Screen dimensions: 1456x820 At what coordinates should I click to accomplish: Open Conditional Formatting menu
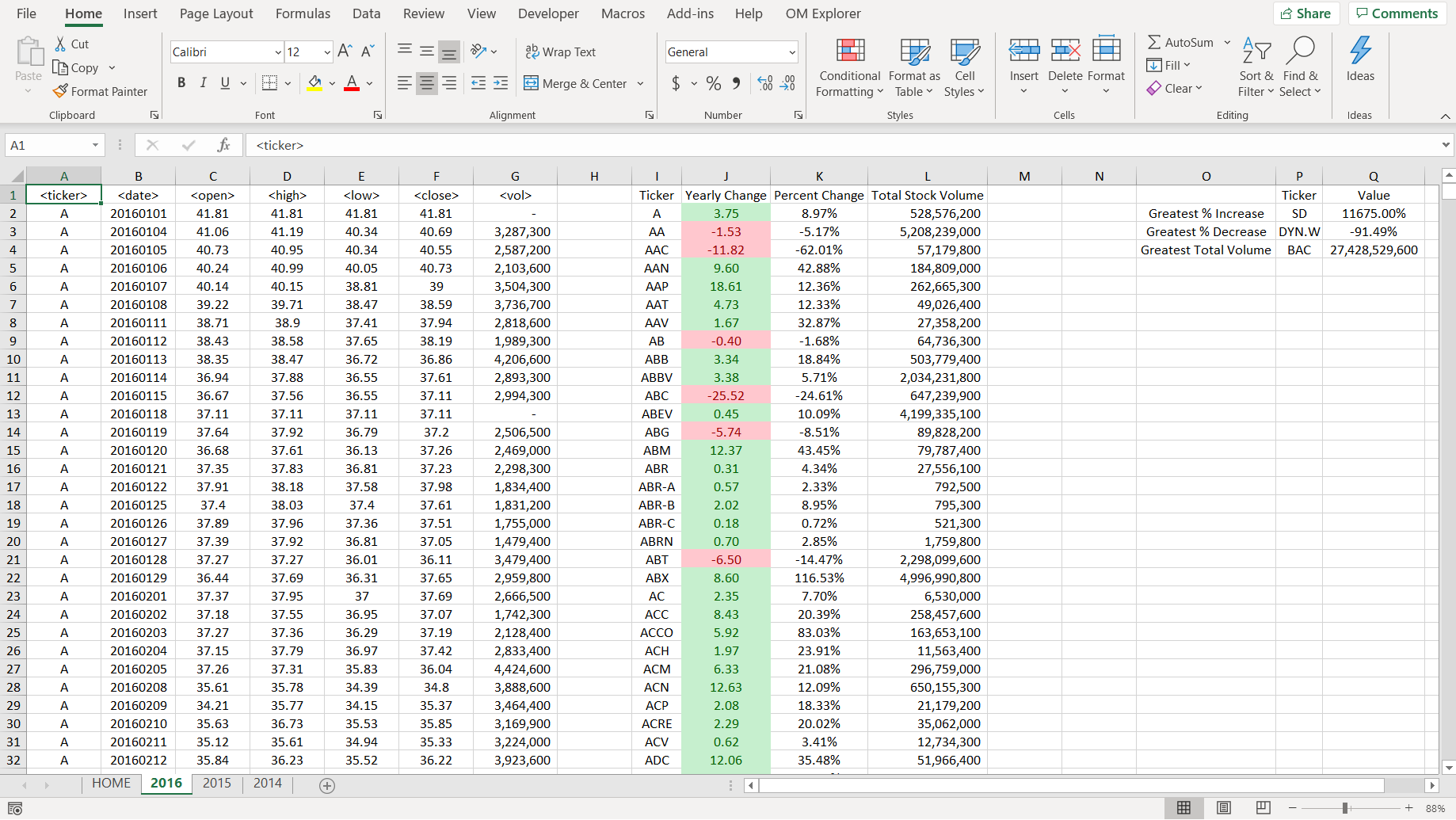[850, 68]
